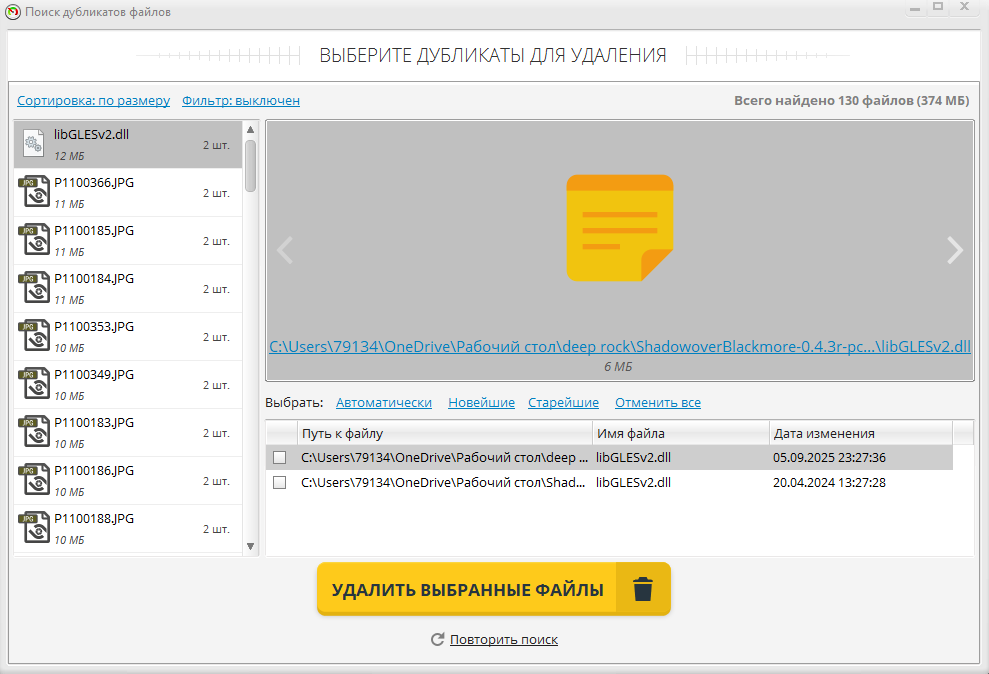Select the libGLESv2.dll 12 МБ group

(128, 144)
